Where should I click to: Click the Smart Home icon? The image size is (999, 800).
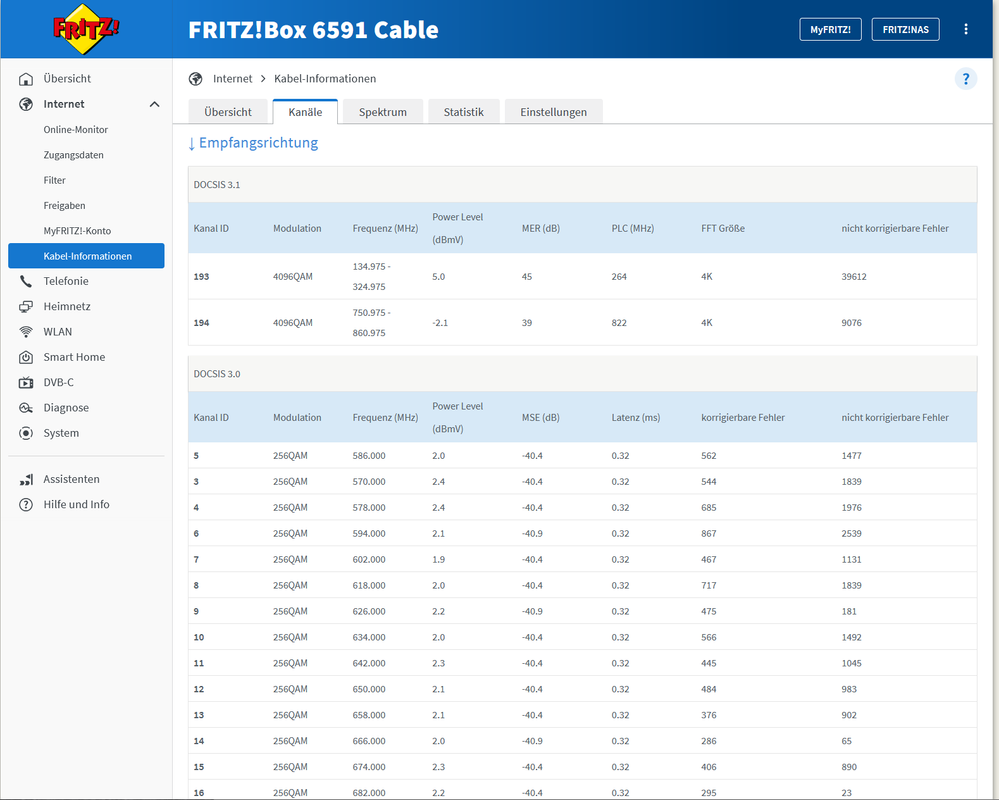coord(26,357)
